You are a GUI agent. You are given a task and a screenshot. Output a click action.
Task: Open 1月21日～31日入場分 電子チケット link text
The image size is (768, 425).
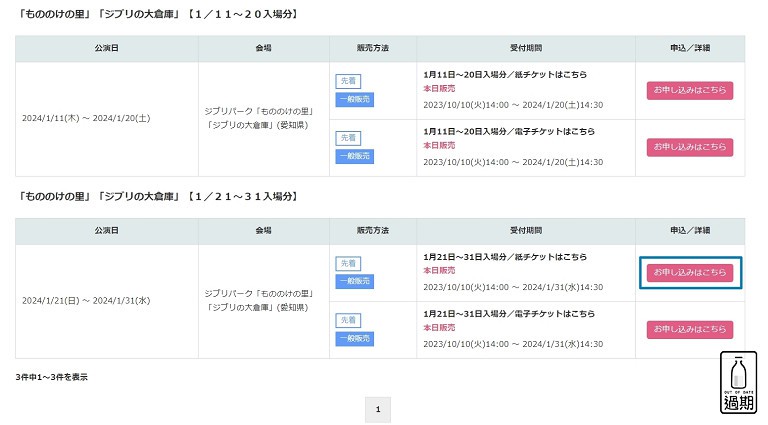(509, 313)
